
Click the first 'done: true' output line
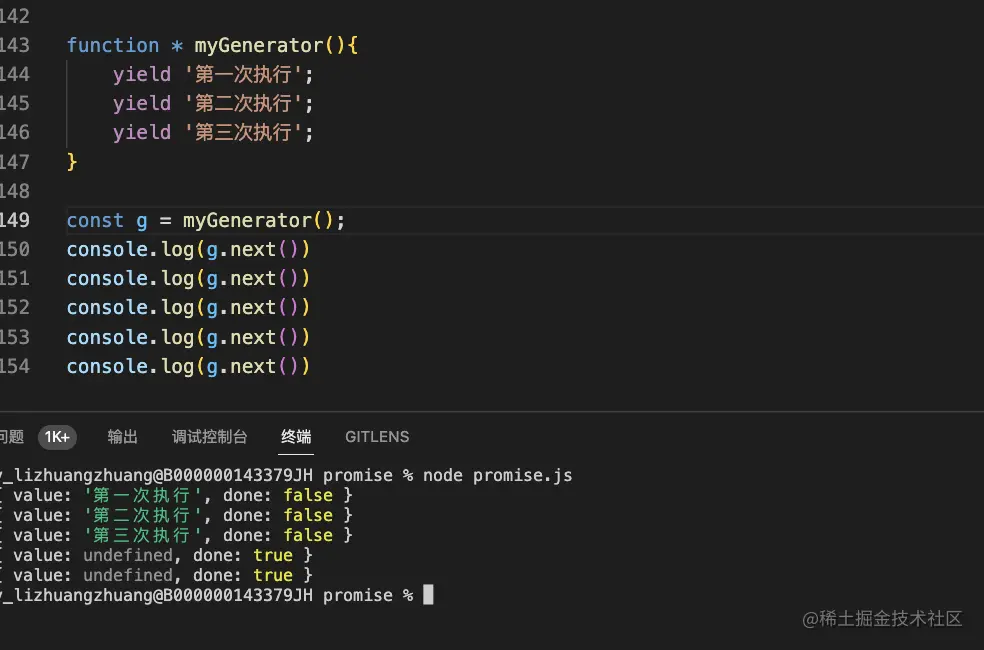click(x=156, y=555)
